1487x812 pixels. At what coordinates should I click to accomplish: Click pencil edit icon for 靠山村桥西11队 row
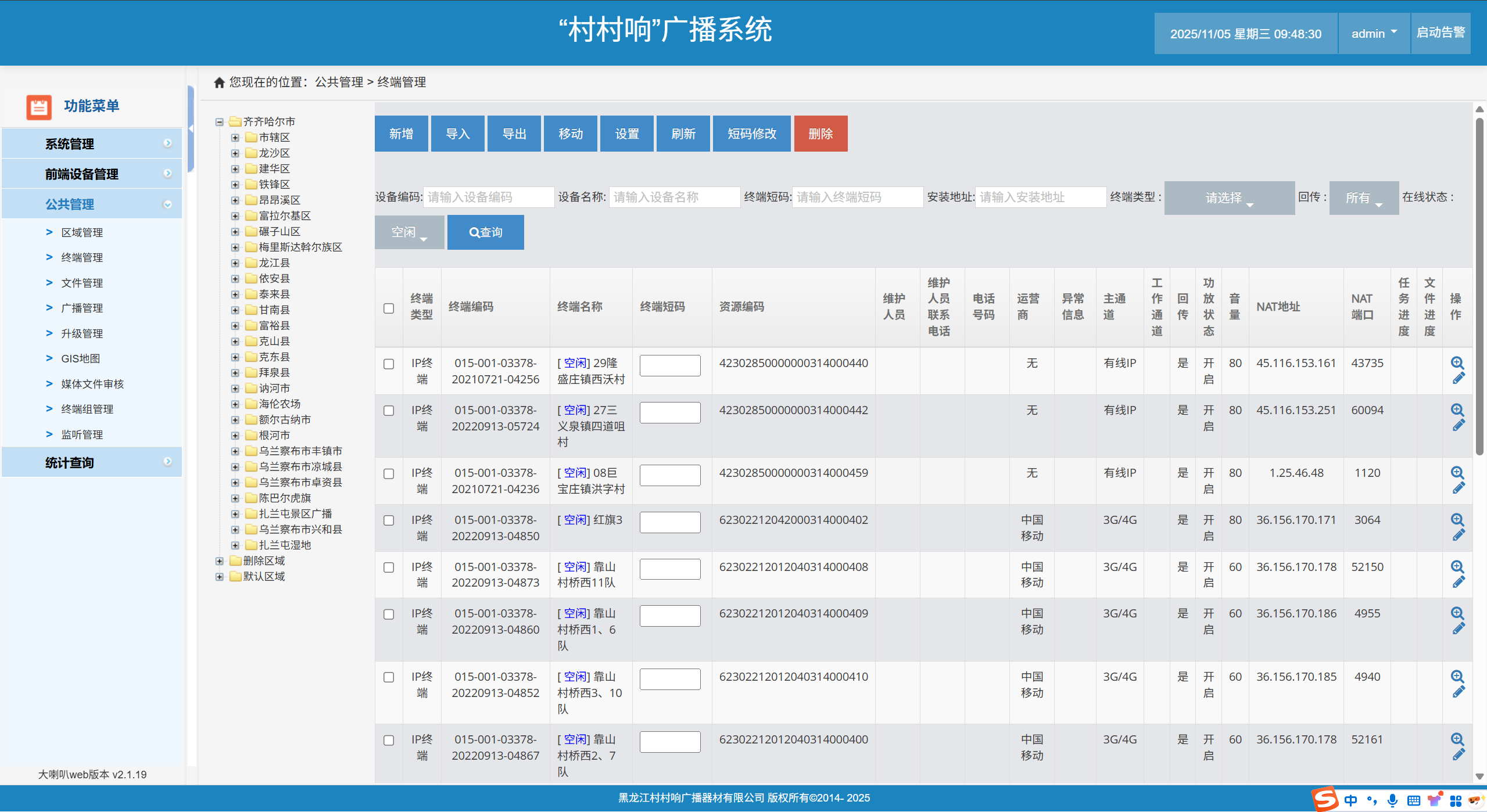[x=1458, y=583]
